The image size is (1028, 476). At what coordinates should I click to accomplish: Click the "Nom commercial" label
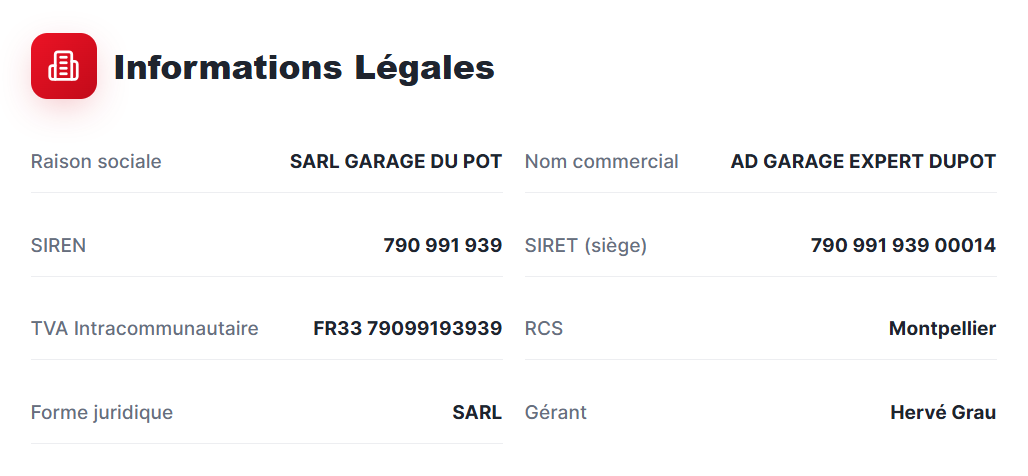tap(601, 161)
